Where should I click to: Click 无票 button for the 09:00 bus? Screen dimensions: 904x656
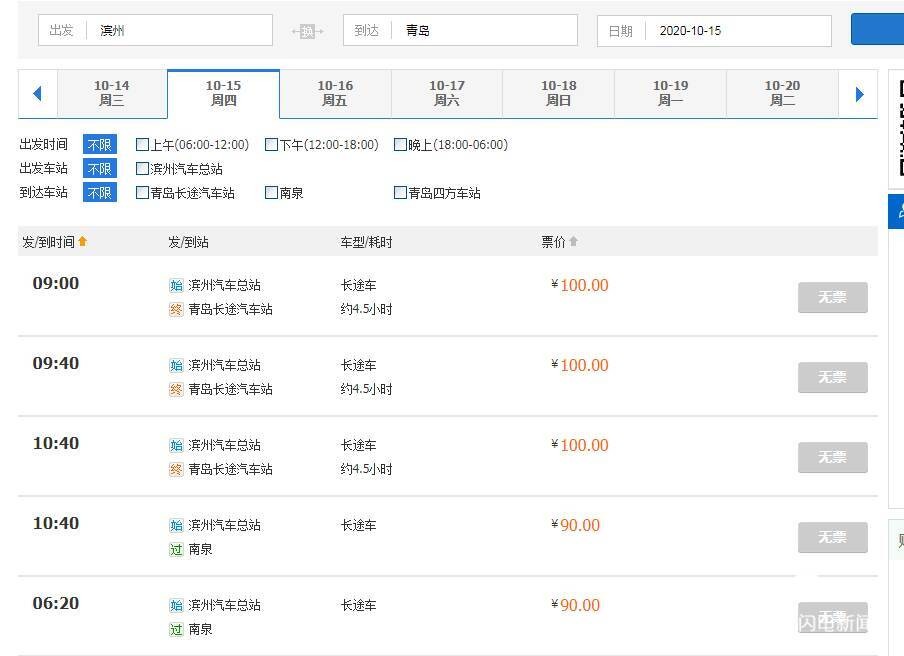pyautogui.click(x=832, y=297)
